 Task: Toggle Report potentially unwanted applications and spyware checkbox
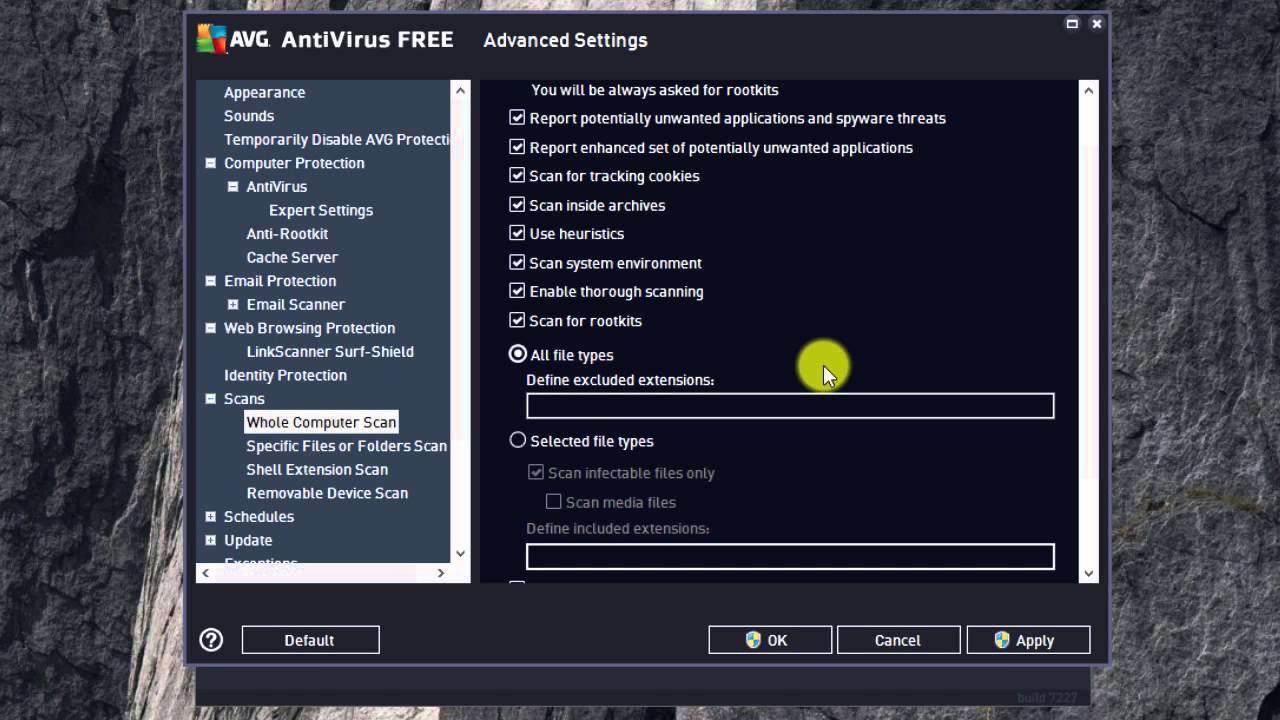(517, 118)
